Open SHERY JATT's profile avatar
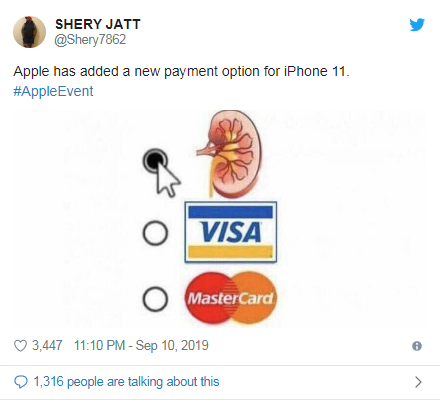Image resolution: width=440 pixels, height=404 pixels. (x=29, y=32)
